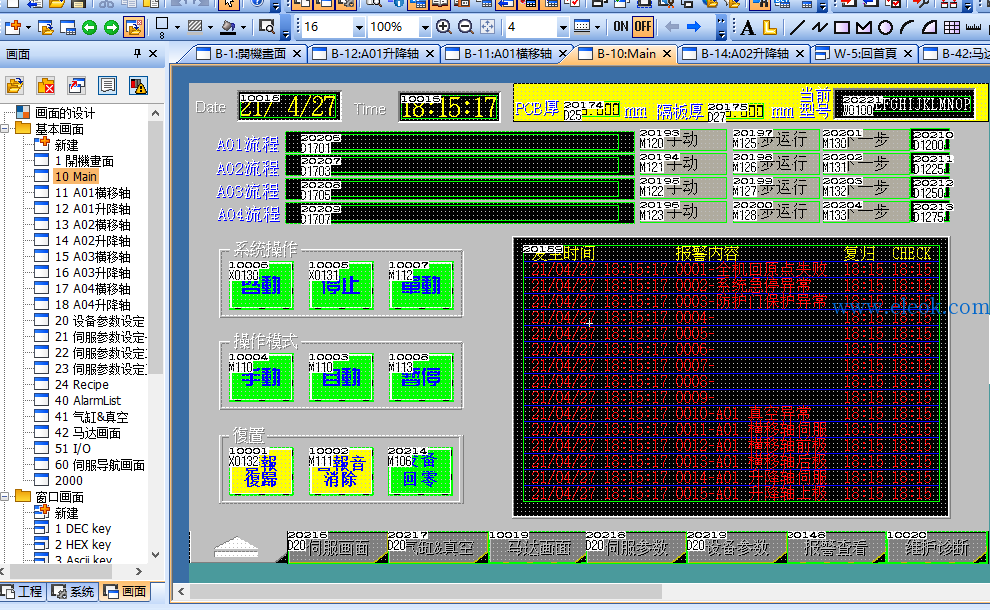Select the straight line drawing tool
This screenshot has height=610, width=990.
click(x=797, y=27)
